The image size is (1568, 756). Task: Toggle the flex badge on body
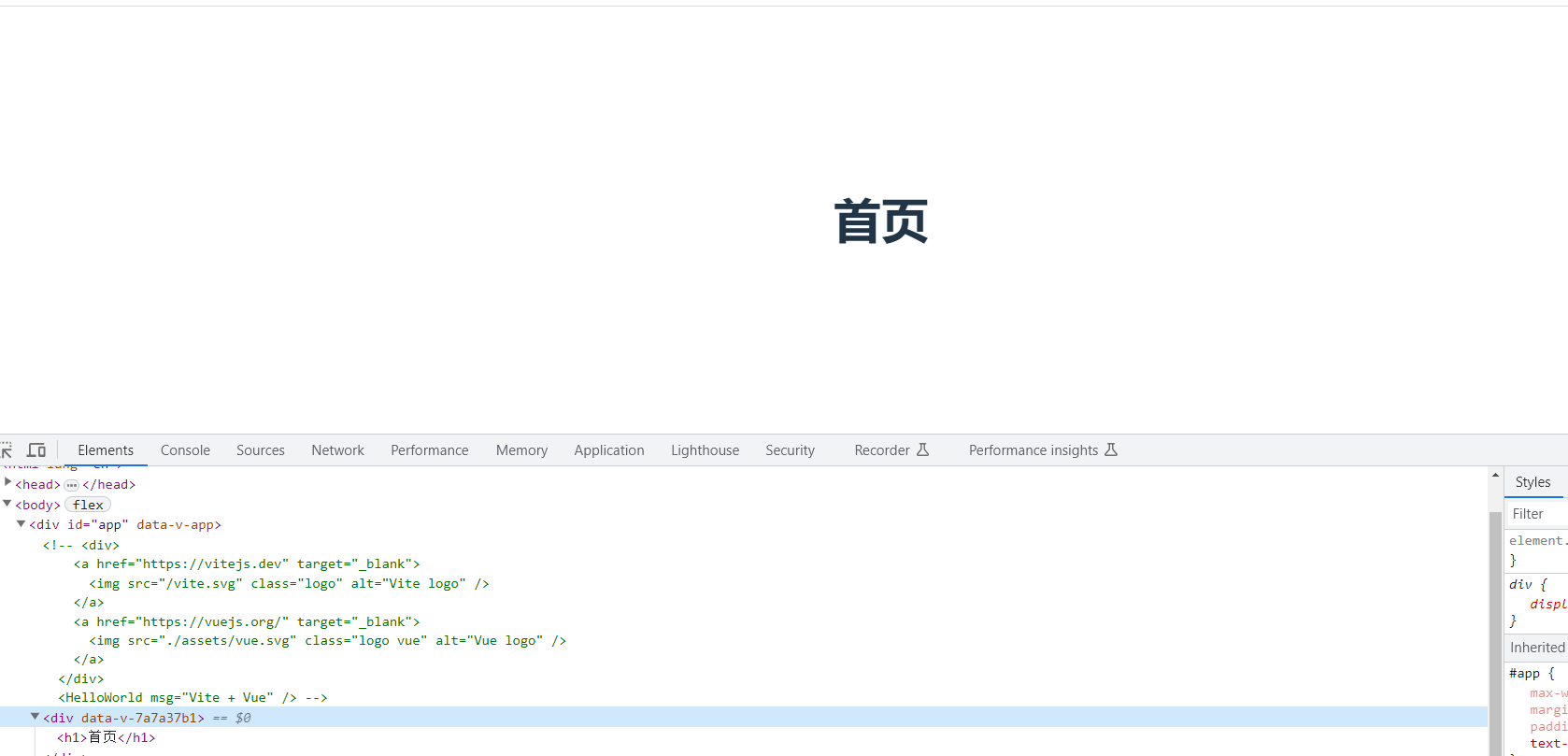(88, 505)
